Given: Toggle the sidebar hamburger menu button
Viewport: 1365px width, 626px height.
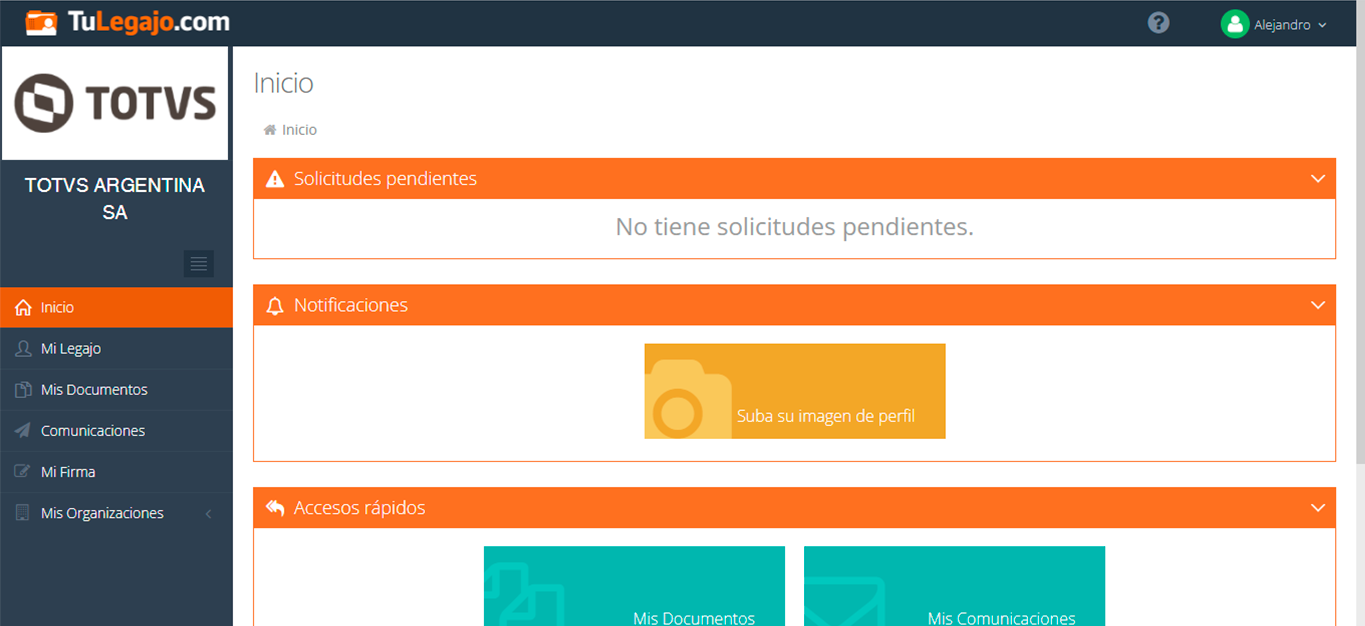Looking at the screenshot, I should (x=199, y=264).
